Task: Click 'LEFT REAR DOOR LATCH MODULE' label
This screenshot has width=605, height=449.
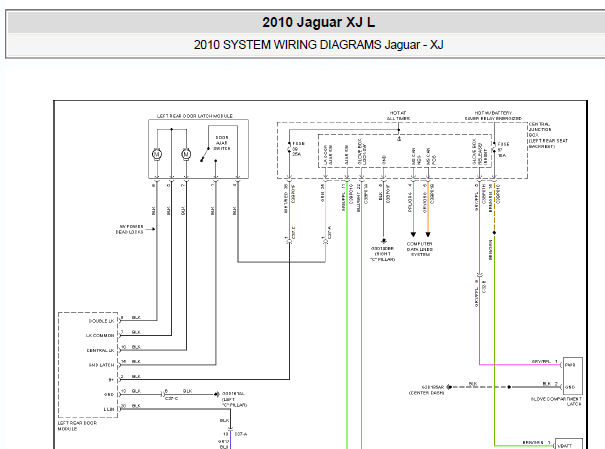Action: pyautogui.click(x=195, y=116)
